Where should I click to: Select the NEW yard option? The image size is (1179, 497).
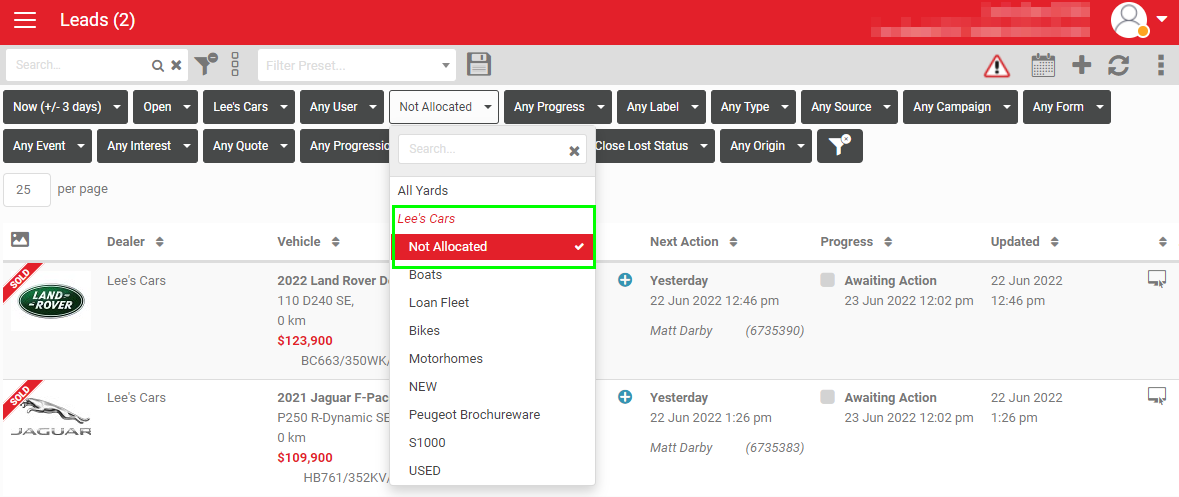[493, 386]
